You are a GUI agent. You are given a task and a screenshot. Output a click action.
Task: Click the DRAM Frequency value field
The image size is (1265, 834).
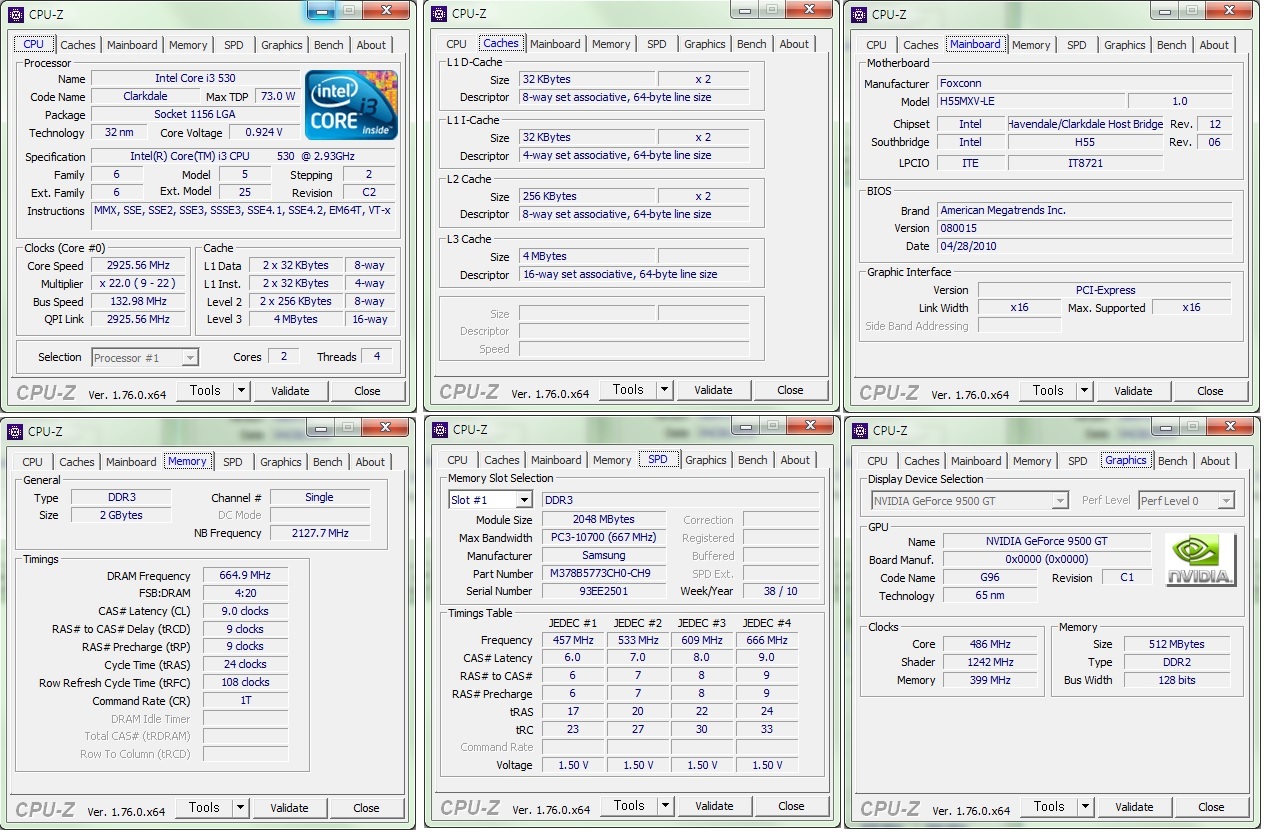[245, 576]
